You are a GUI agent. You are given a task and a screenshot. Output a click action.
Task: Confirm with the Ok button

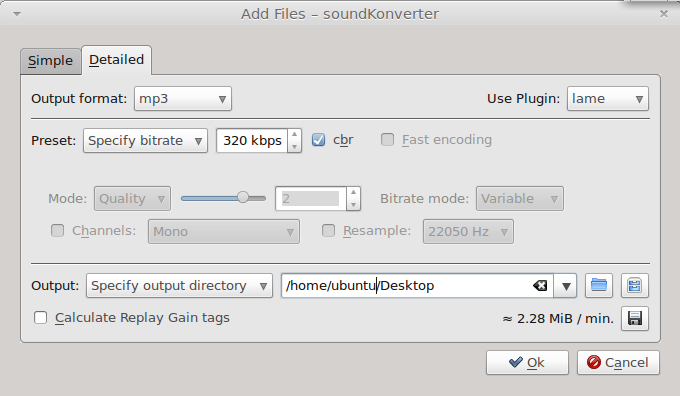pyautogui.click(x=527, y=362)
